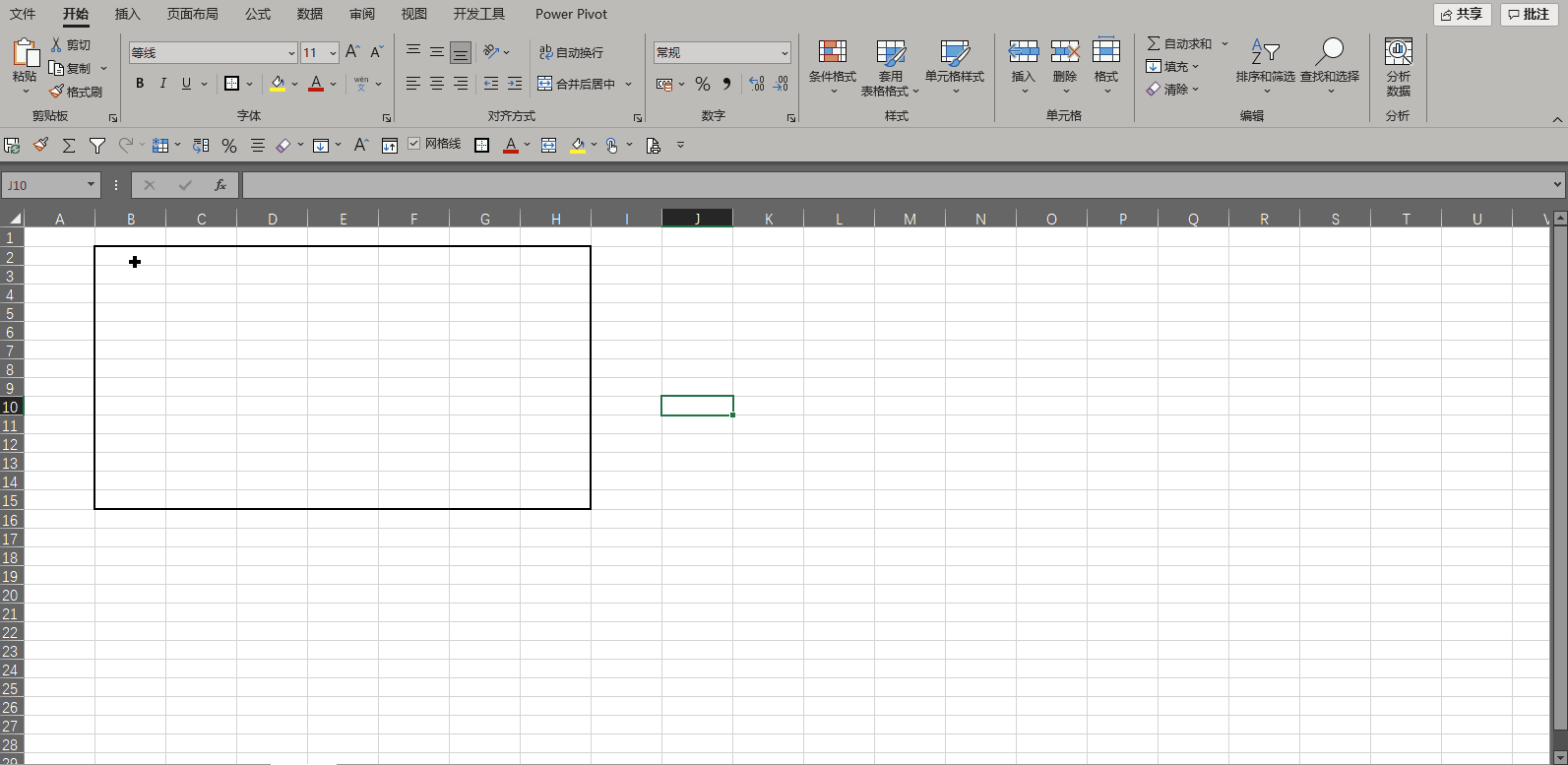Open 查找和选择 Find and Select
The height and width of the screenshot is (765, 1568).
(x=1330, y=67)
